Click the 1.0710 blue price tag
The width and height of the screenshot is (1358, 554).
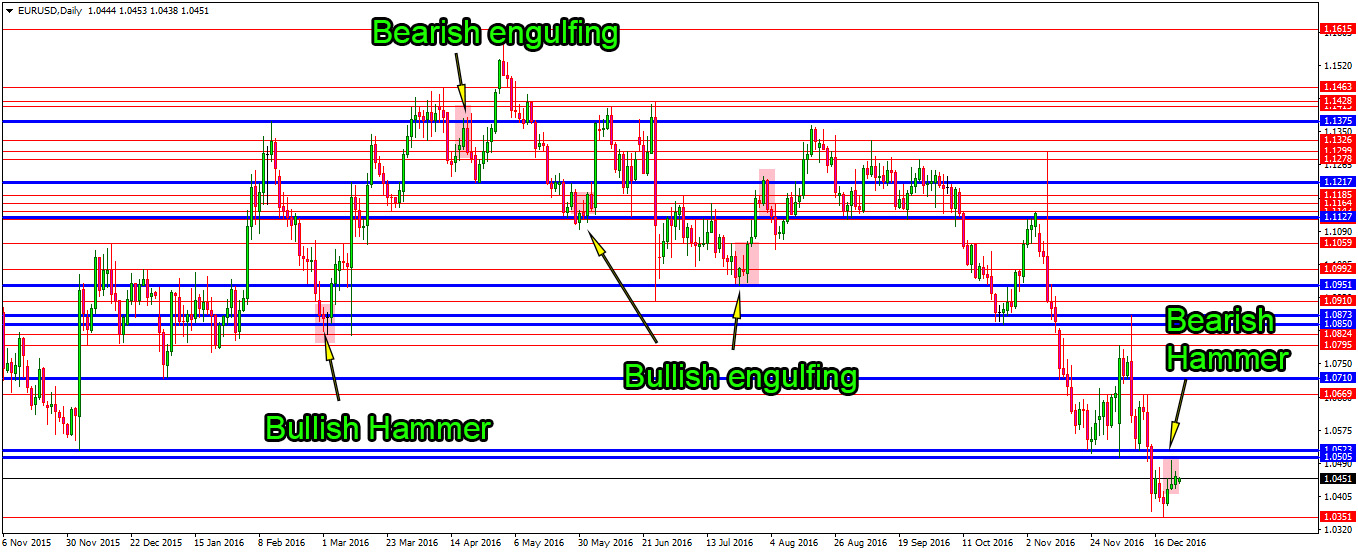tap(1337, 378)
